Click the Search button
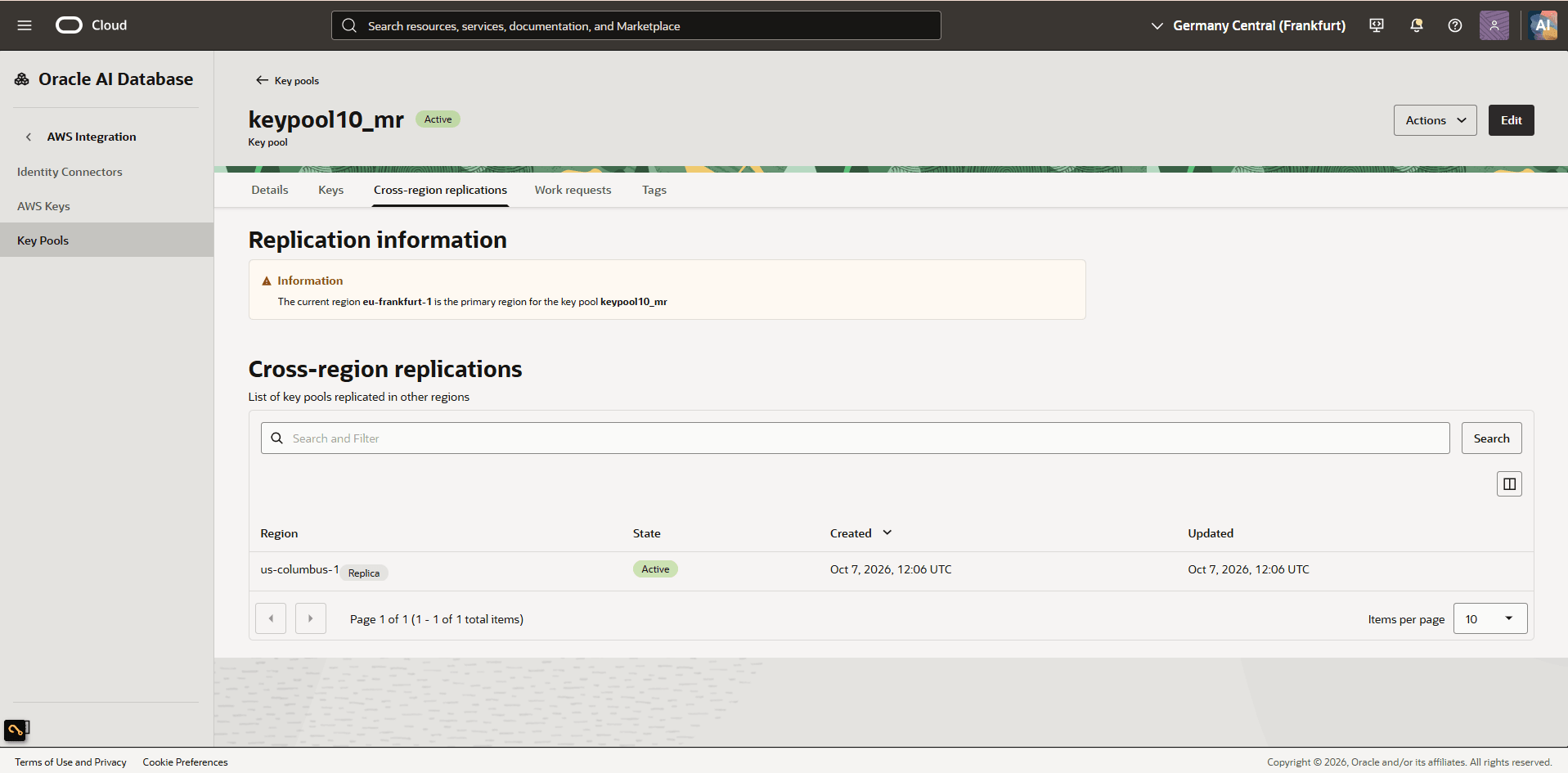 (1491, 438)
